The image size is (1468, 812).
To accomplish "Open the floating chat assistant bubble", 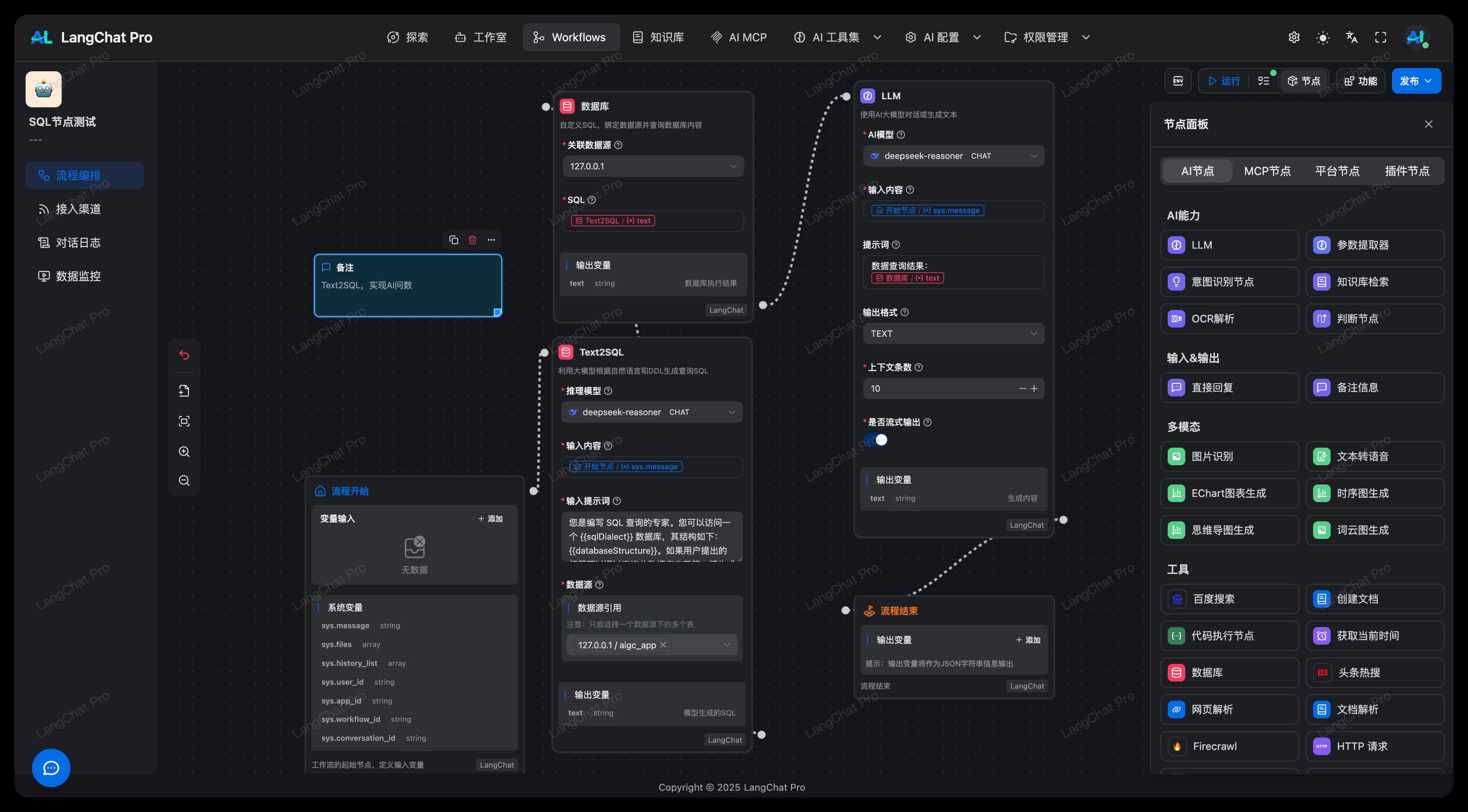I will [x=51, y=768].
